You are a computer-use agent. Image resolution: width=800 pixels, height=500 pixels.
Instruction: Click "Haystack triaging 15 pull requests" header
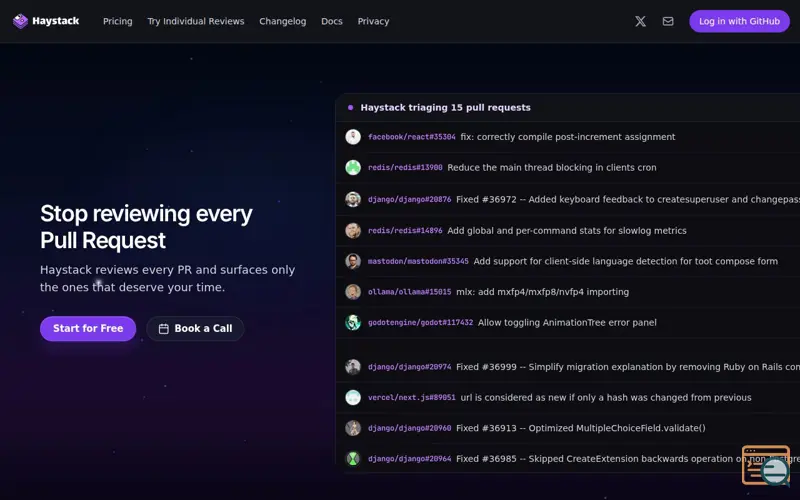point(445,108)
